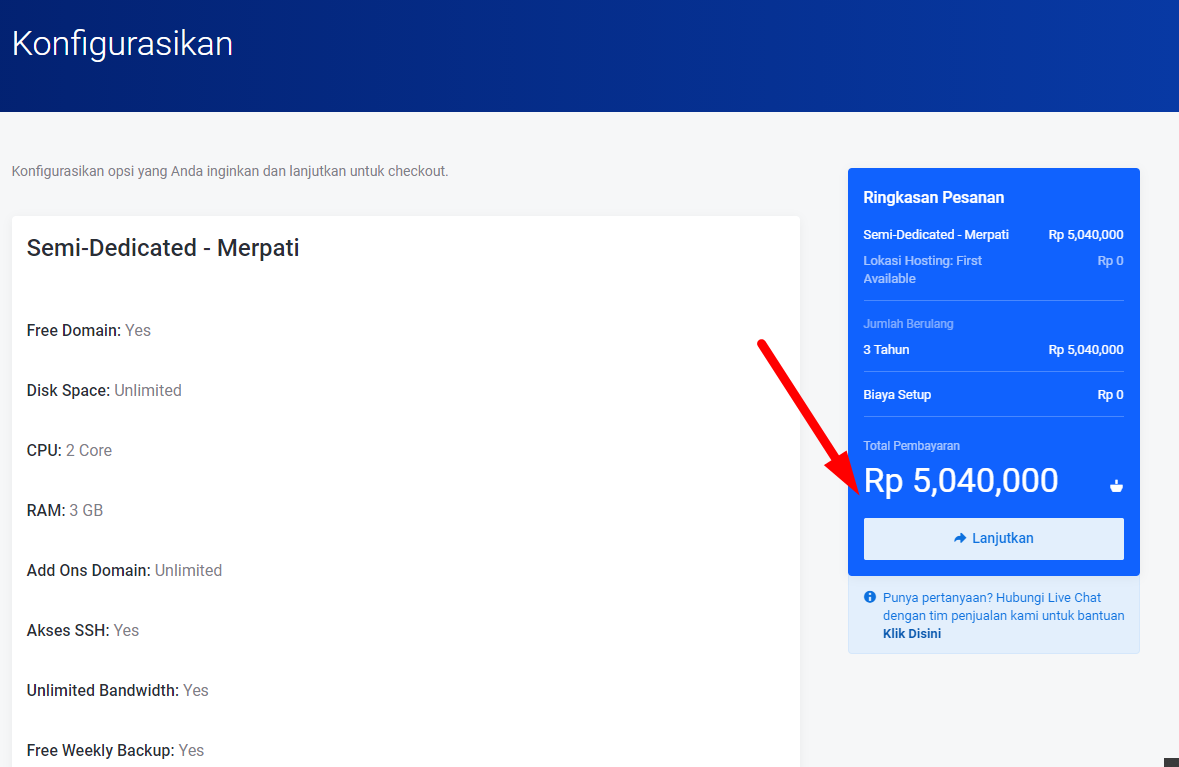Click the Total Pembayaran Rp 5,040,000 amount

960,481
